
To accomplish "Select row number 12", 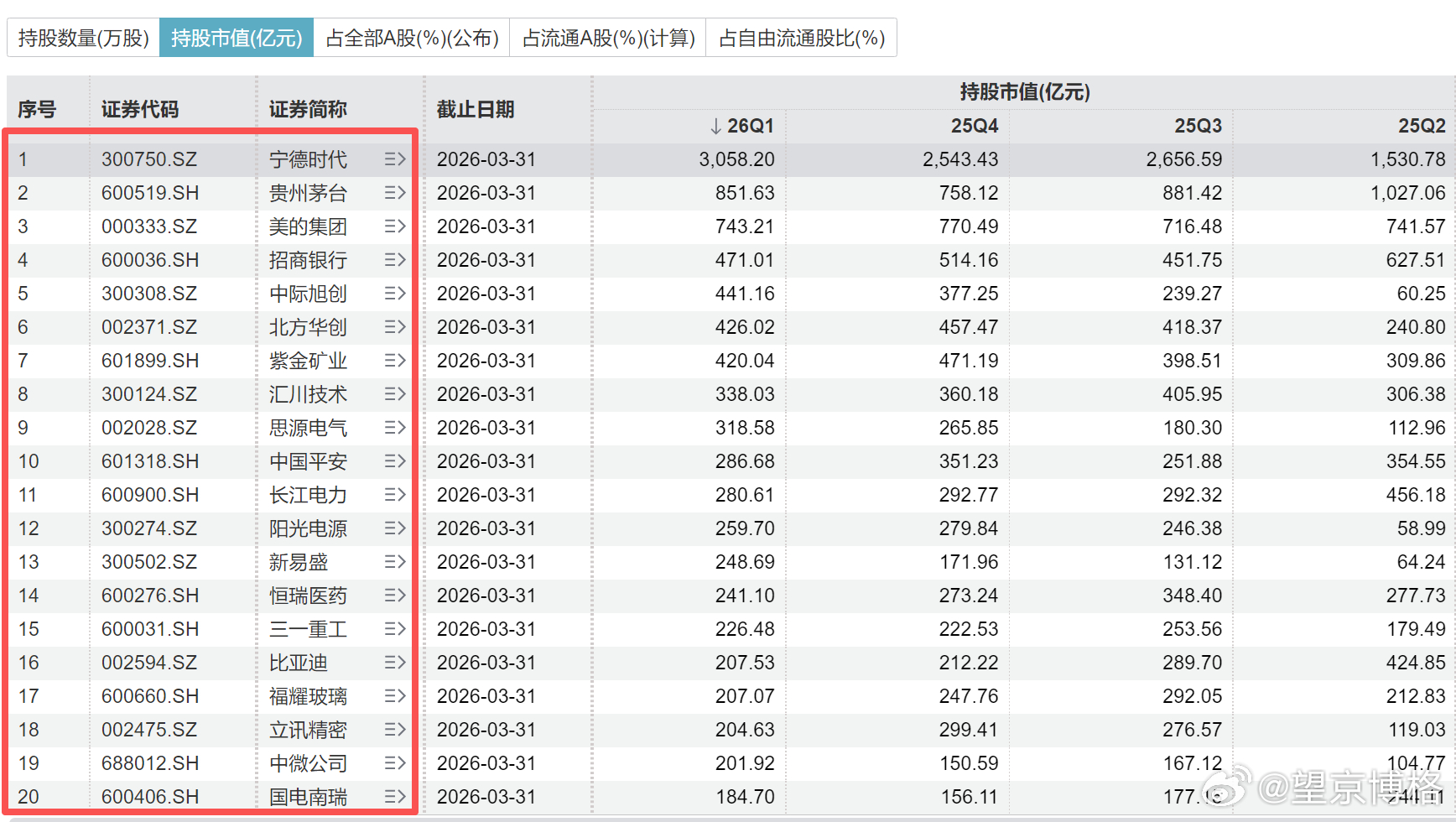I will 29,528.
